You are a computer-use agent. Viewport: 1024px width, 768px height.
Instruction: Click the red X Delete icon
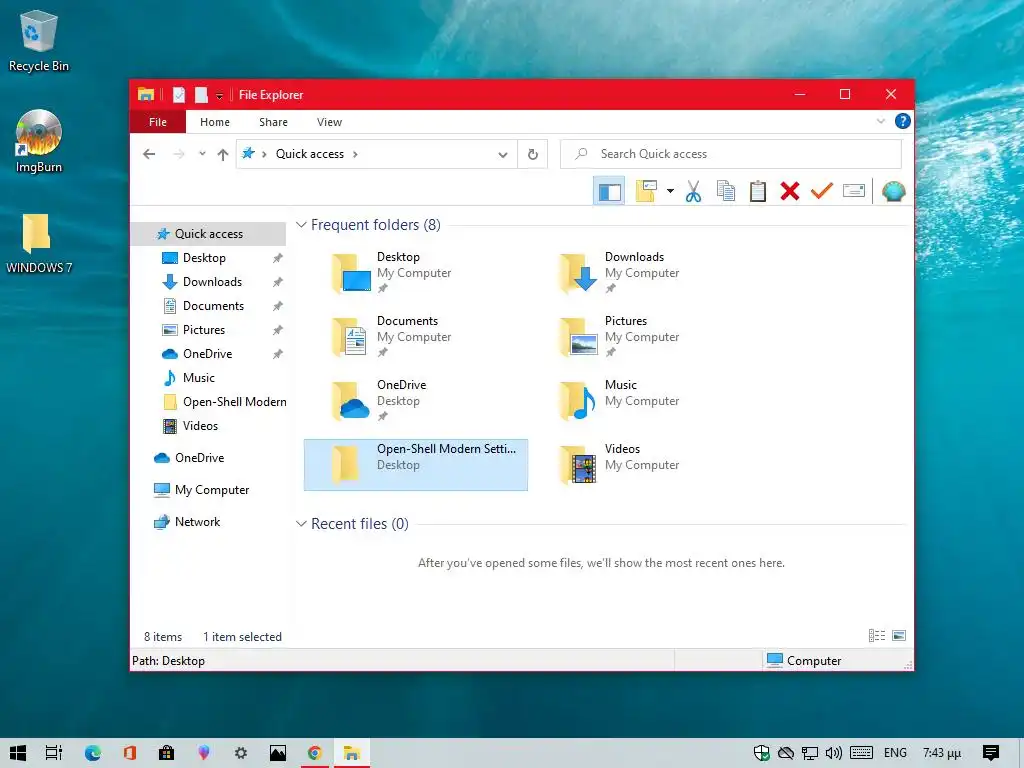(790, 191)
